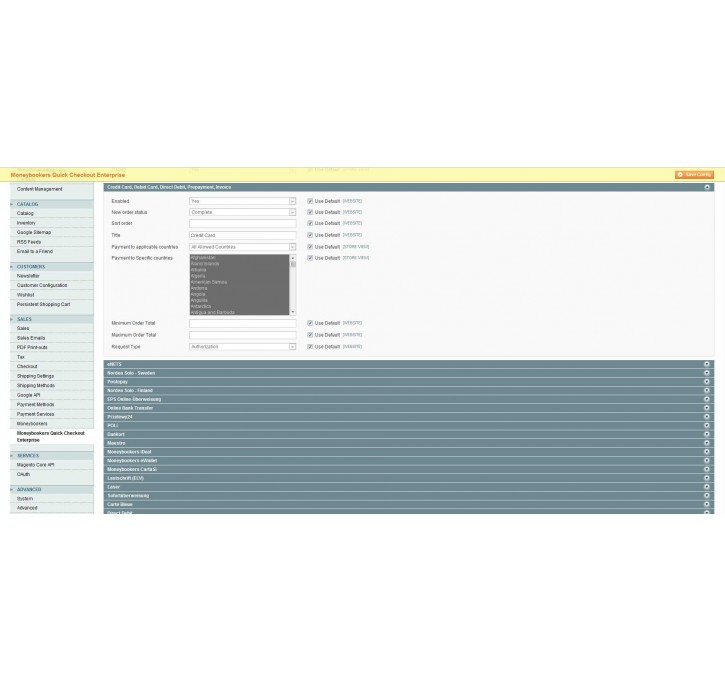Screen dimensions: 725x680
Task: Expand the Dankort section header
Action: pos(408,435)
